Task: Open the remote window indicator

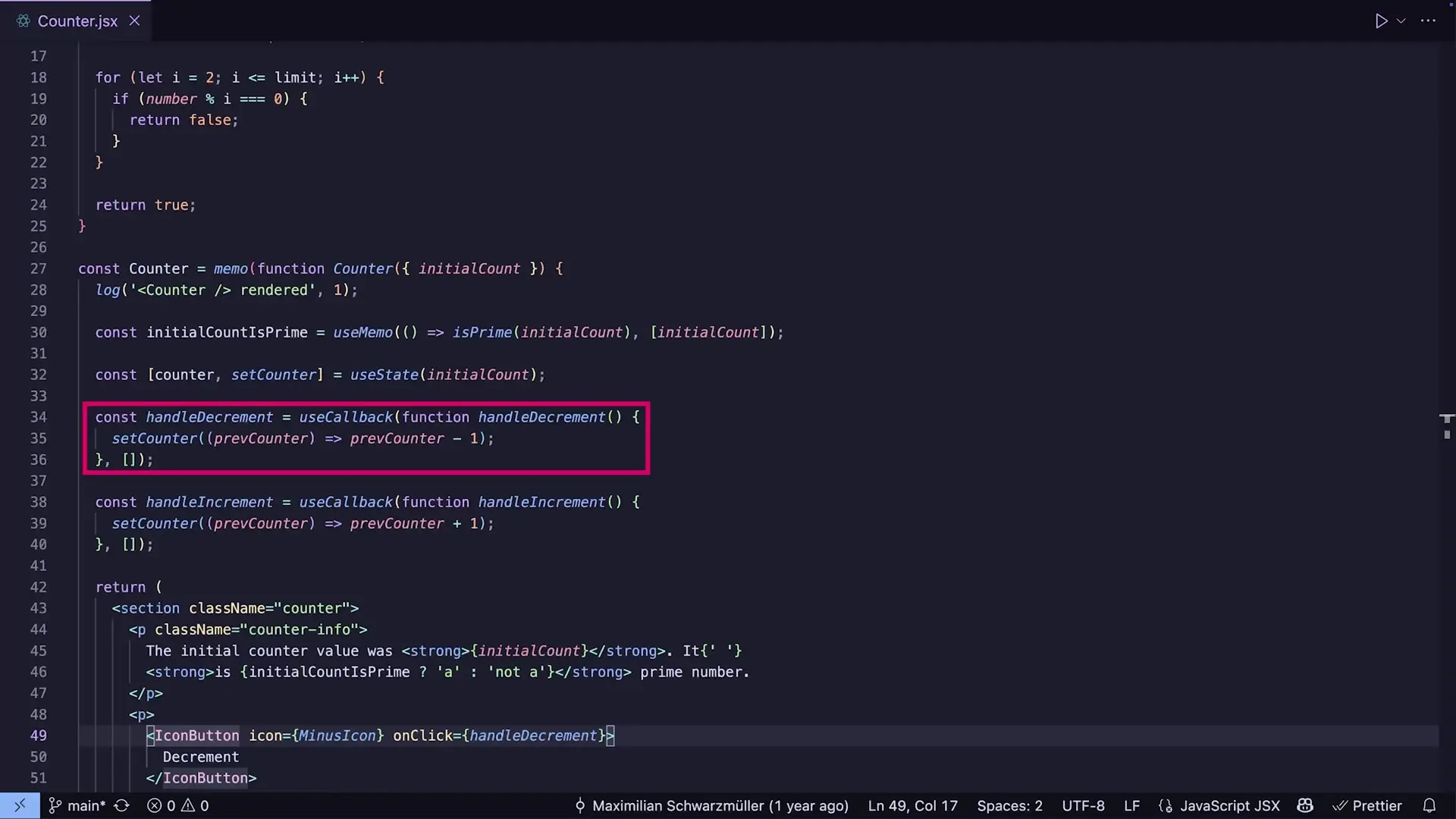Action: pos(20,805)
